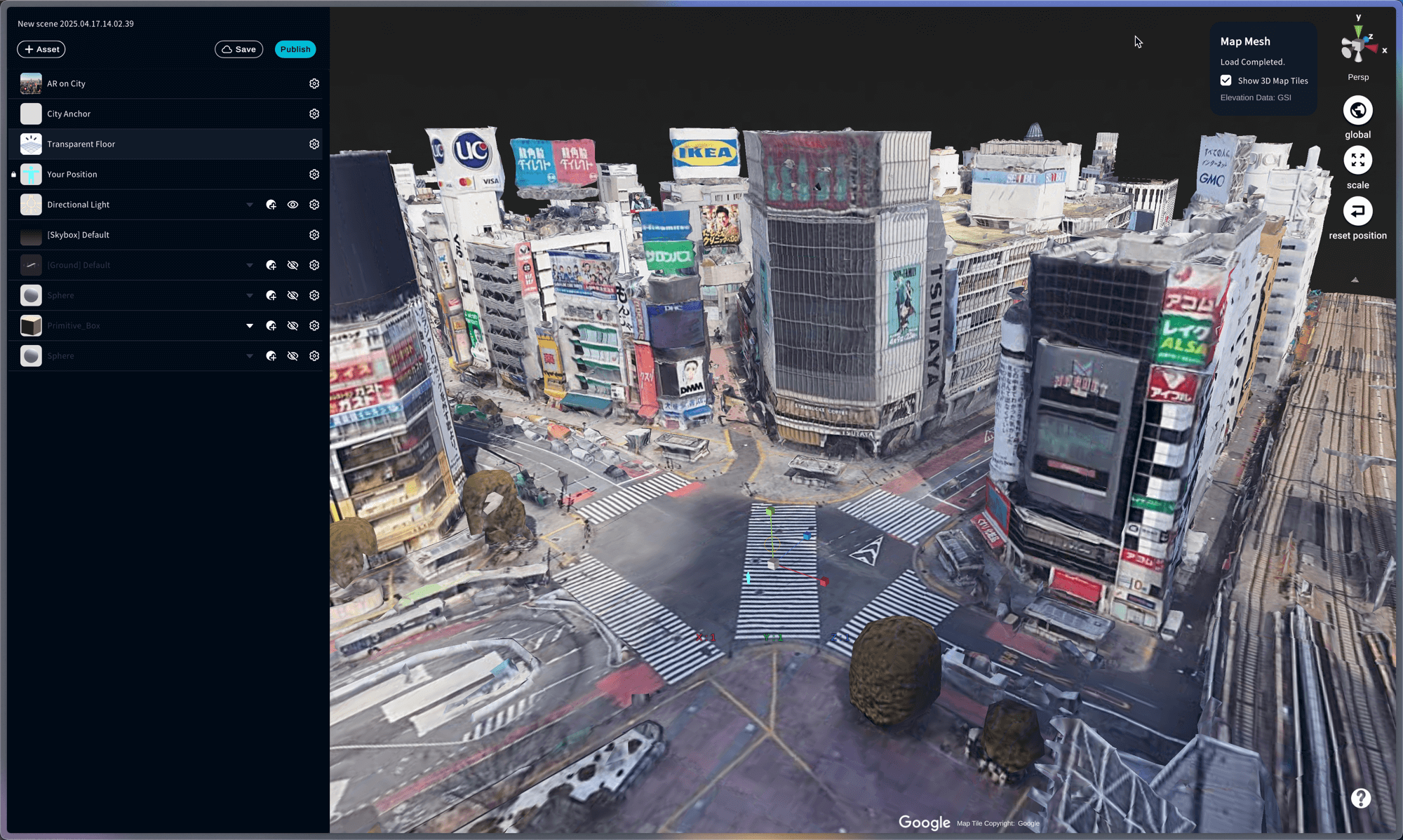Open settings gear for first Sphere row
Screen dimensions: 1403x840
pos(314,295)
